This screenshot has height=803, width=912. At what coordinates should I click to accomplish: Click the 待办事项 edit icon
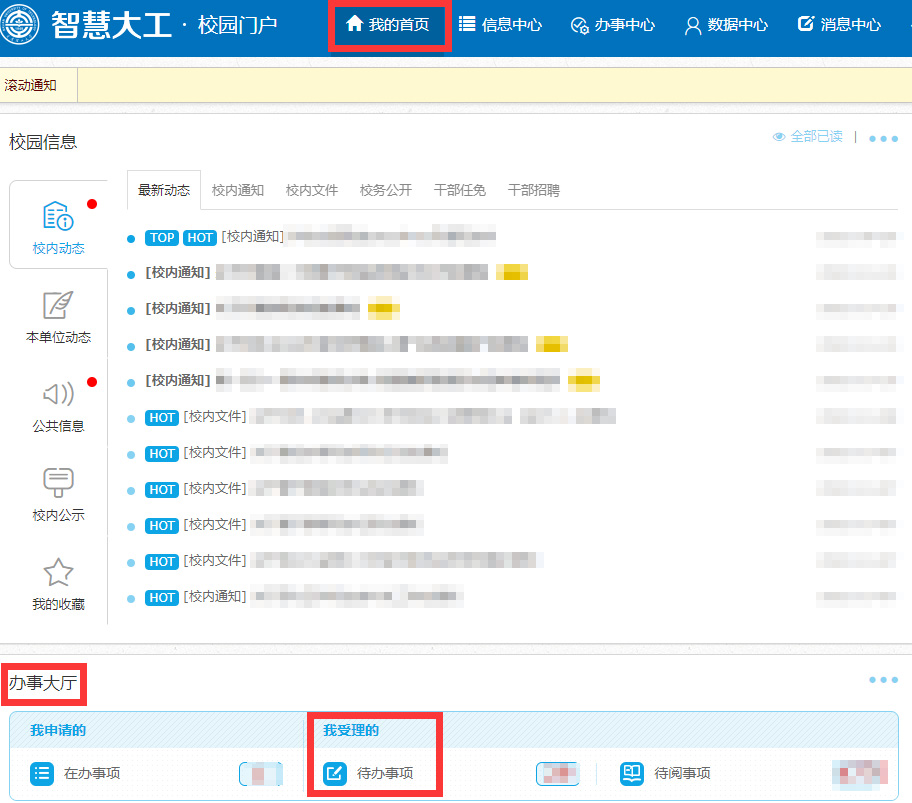tap(335, 773)
